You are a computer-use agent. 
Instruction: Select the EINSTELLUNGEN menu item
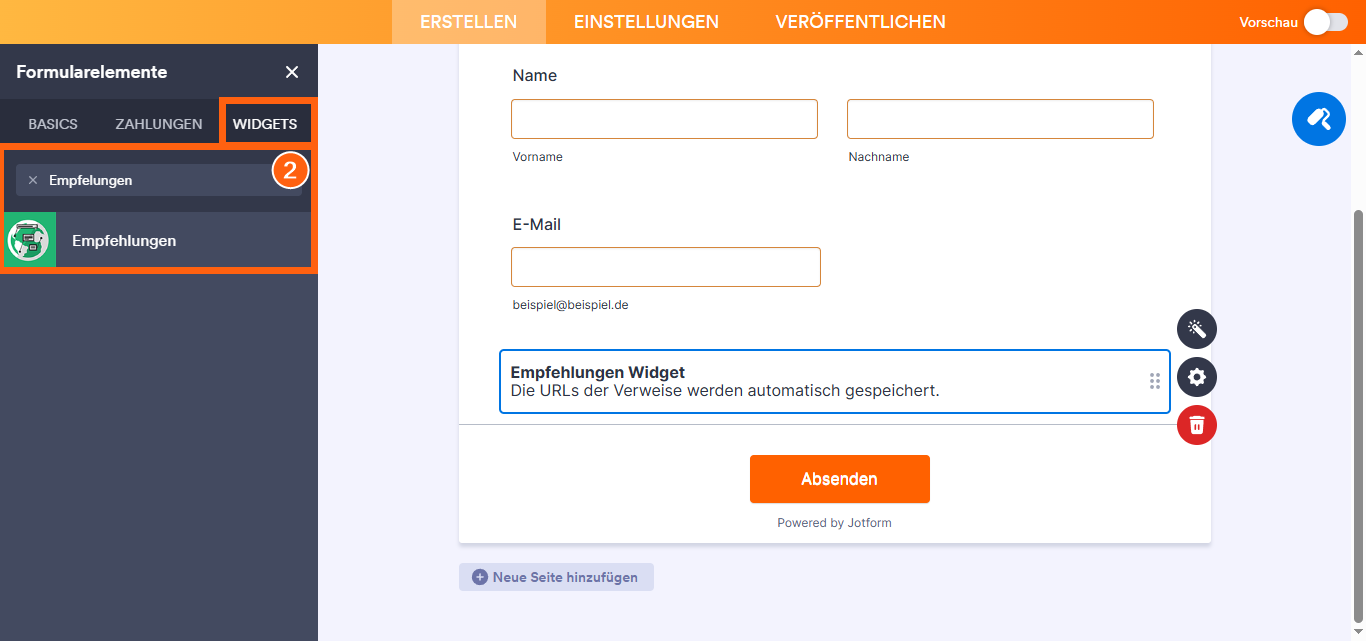click(645, 21)
